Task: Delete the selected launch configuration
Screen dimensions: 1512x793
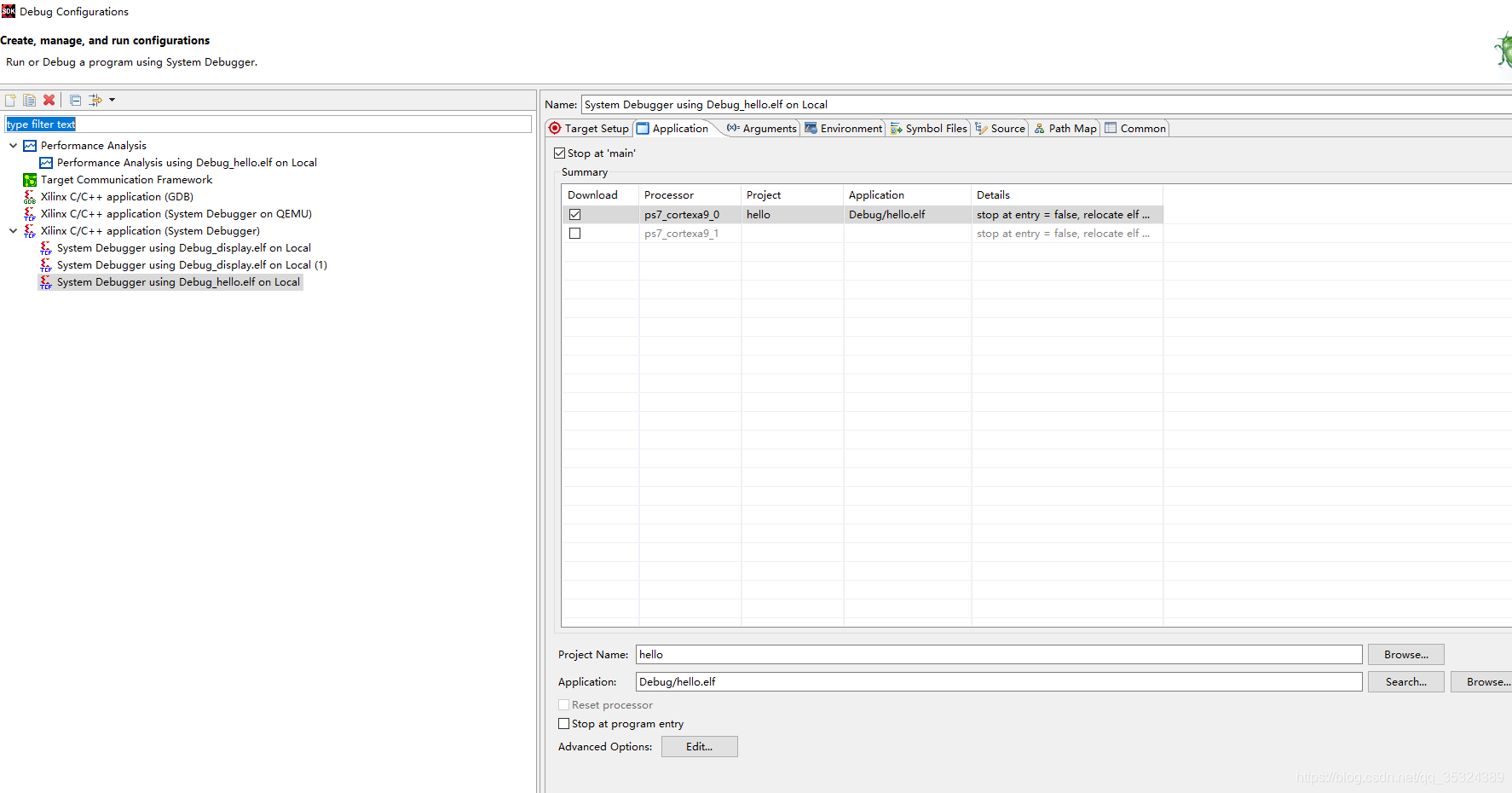Action: pyautogui.click(x=49, y=100)
